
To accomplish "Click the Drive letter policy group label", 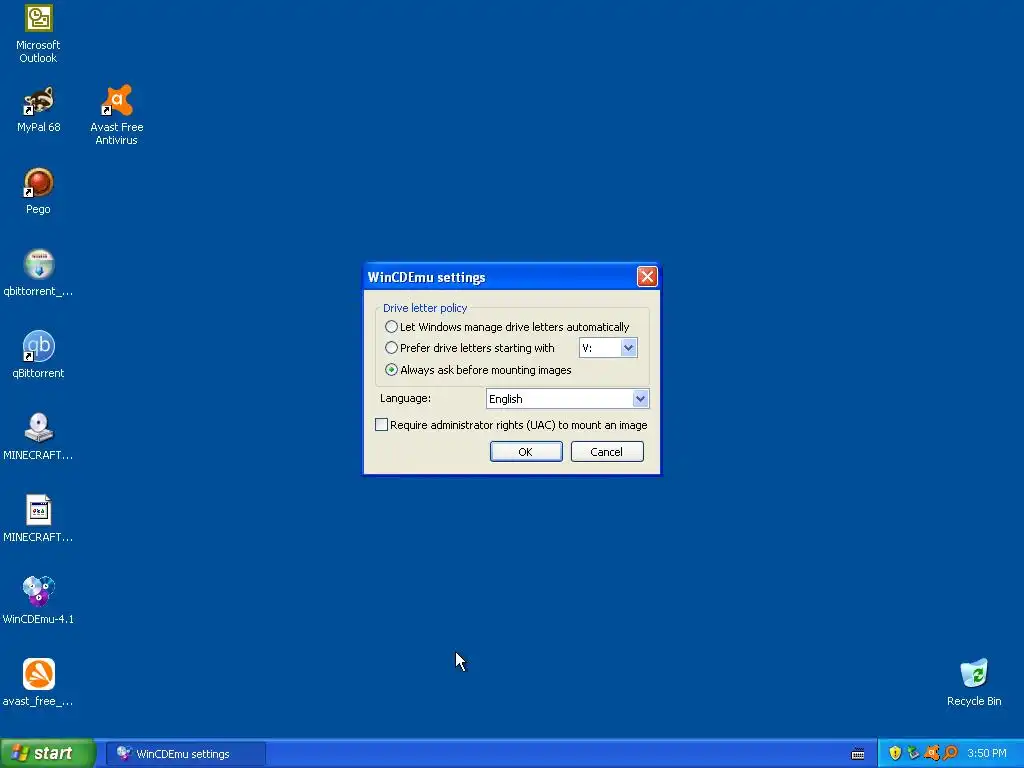I will [425, 308].
